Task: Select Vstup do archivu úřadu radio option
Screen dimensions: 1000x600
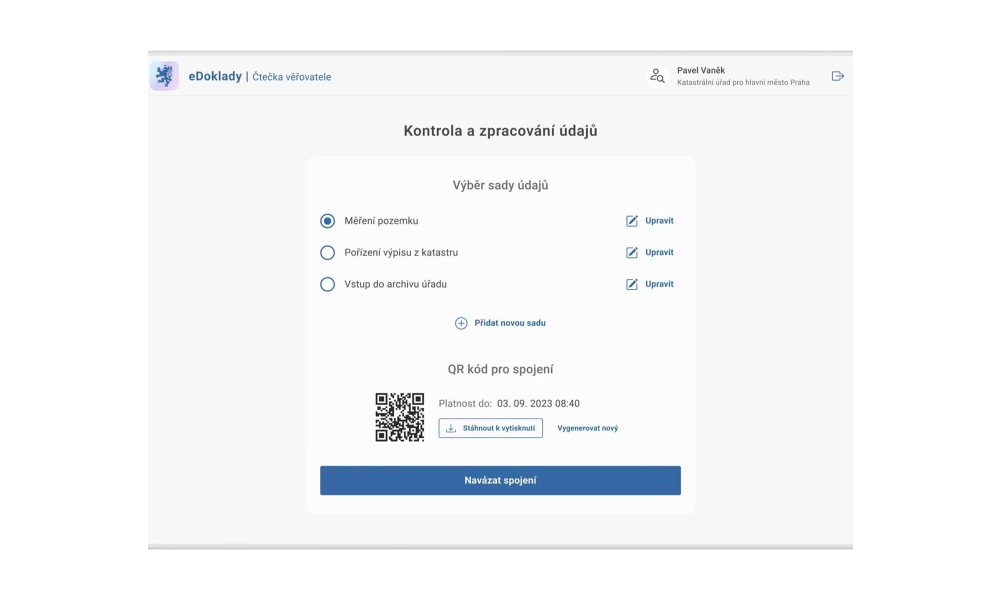Action: [327, 284]
